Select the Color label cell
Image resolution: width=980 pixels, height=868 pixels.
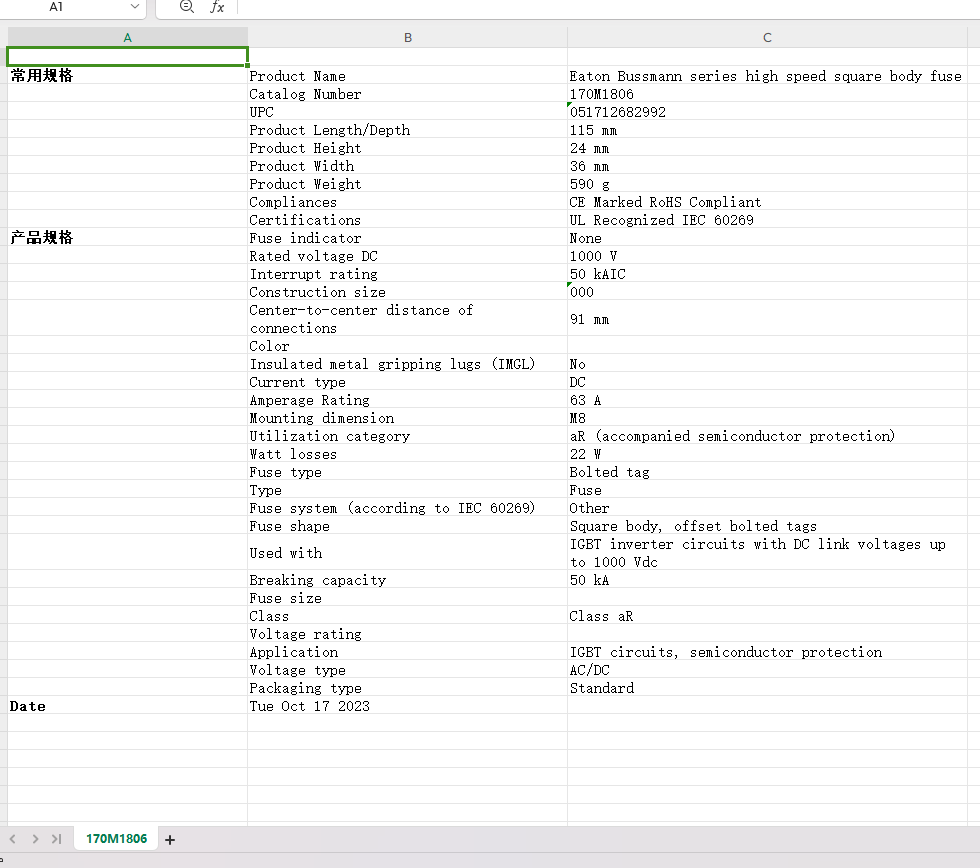coord(408,346)
